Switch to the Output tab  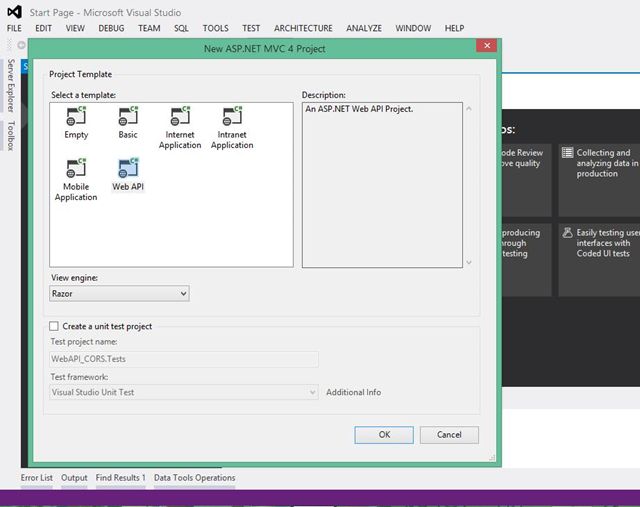click(x=74, y=478)
